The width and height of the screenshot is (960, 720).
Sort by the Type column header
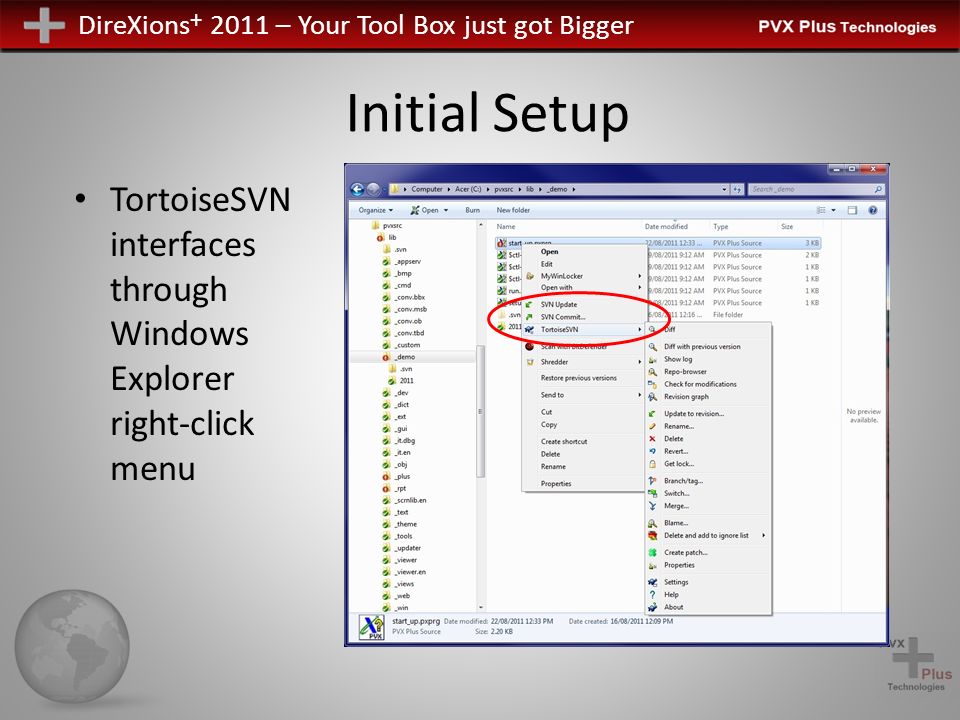721,227
